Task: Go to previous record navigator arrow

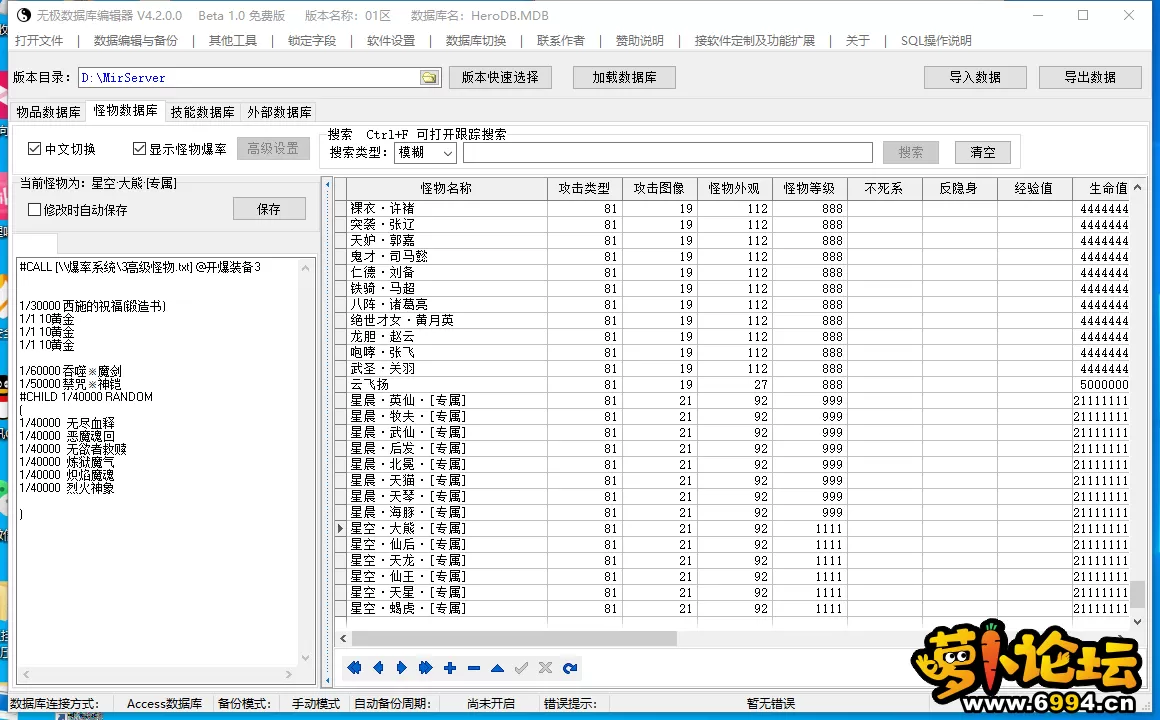Action: tap(378, 668)
